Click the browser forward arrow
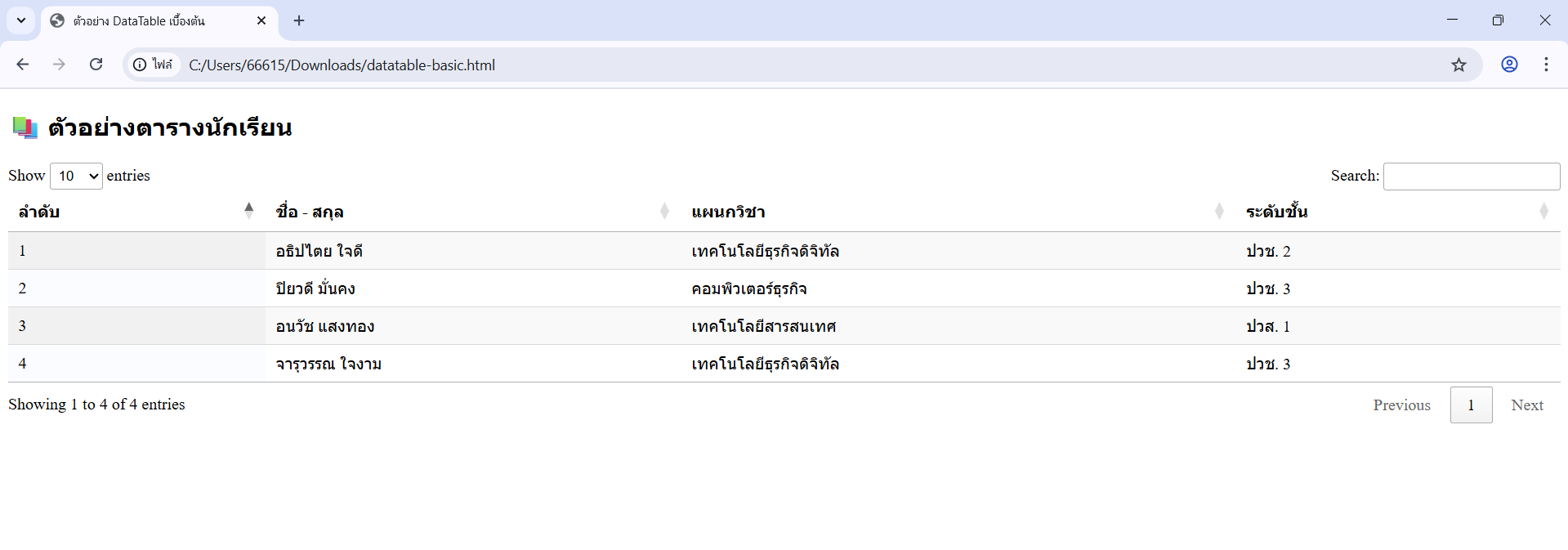 click(59, 65)
